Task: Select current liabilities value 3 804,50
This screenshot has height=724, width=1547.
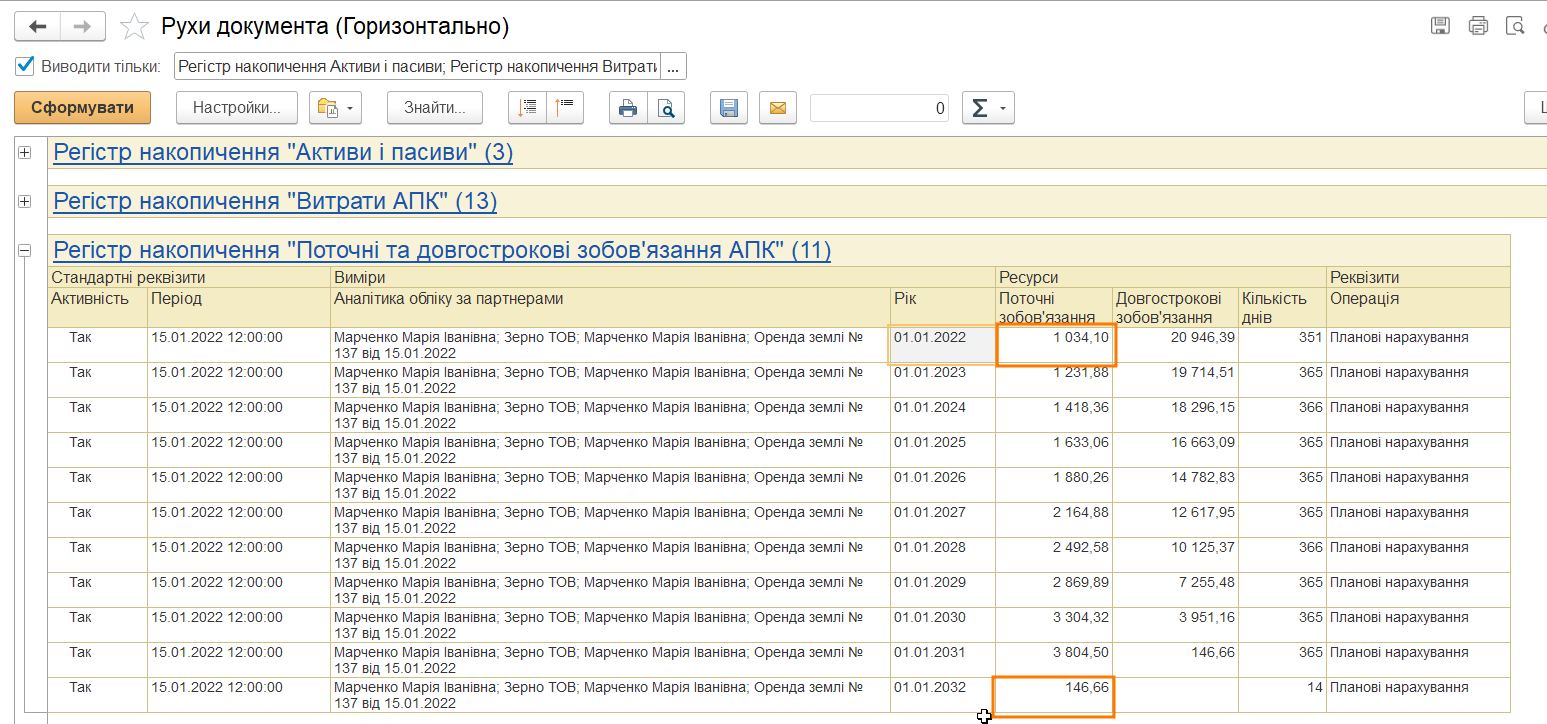Action: 1054,660
